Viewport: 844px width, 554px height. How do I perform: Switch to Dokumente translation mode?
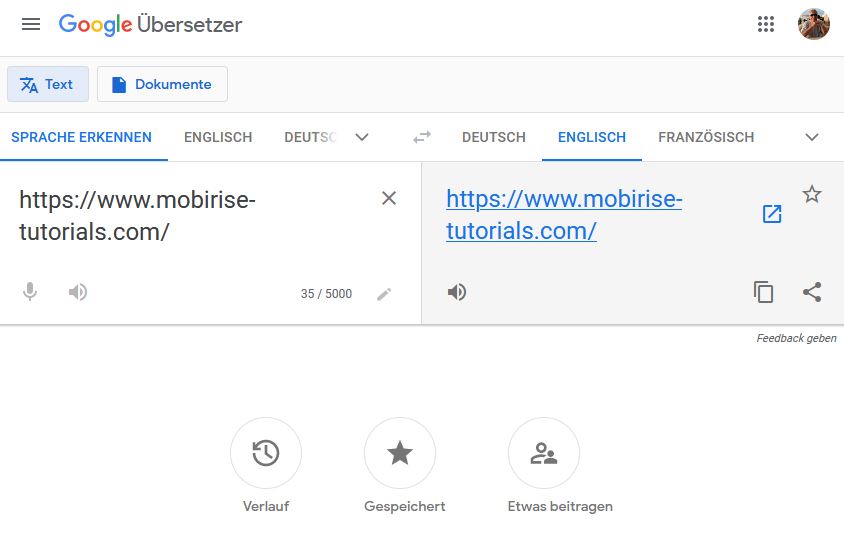coord(162,84)
